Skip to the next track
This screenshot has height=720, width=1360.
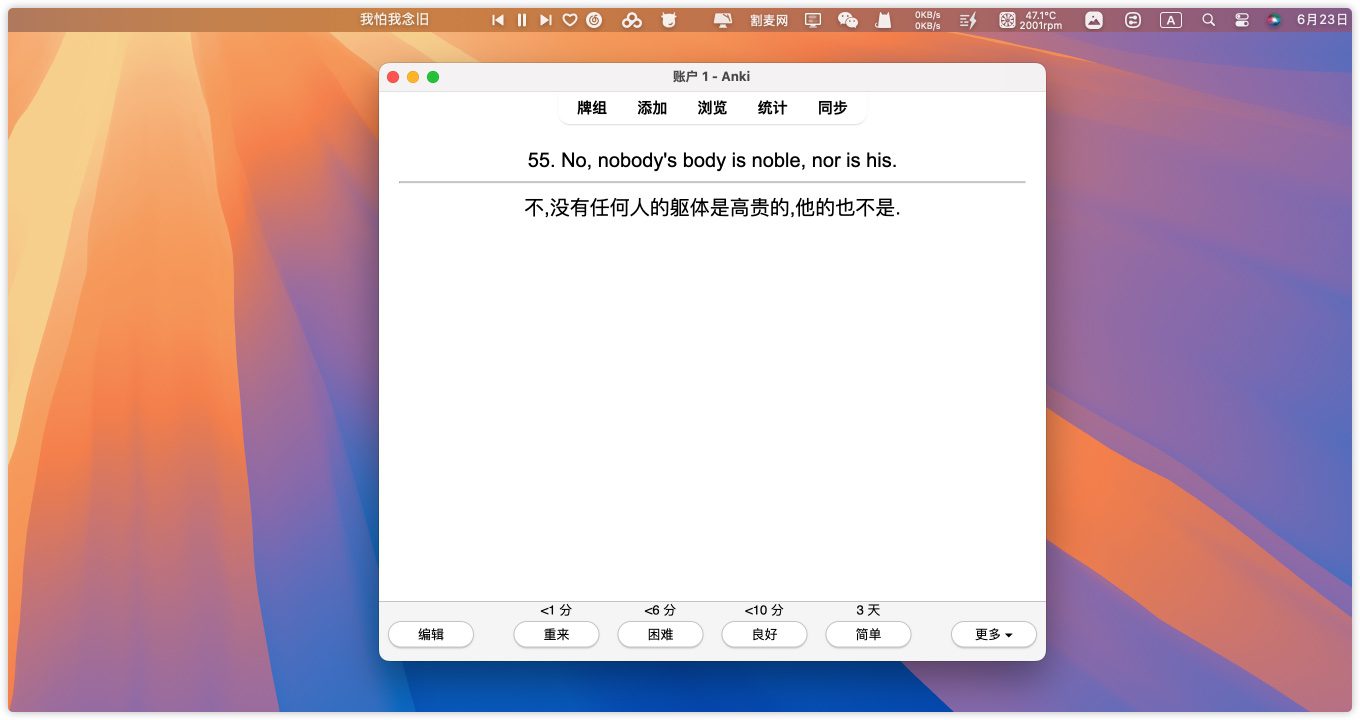click(545, 20)
